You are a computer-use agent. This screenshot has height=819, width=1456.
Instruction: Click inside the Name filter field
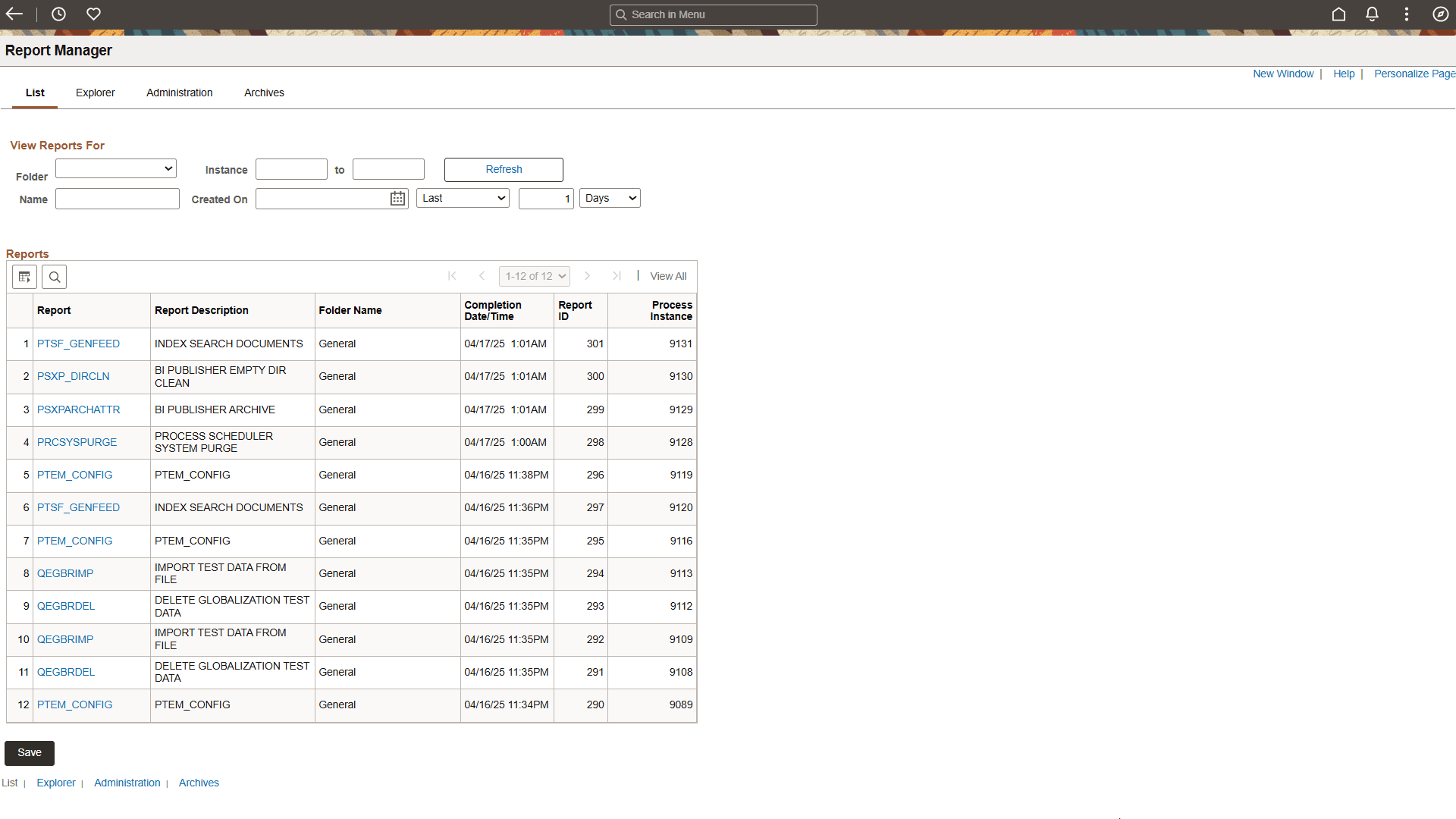tap(117, 198)
